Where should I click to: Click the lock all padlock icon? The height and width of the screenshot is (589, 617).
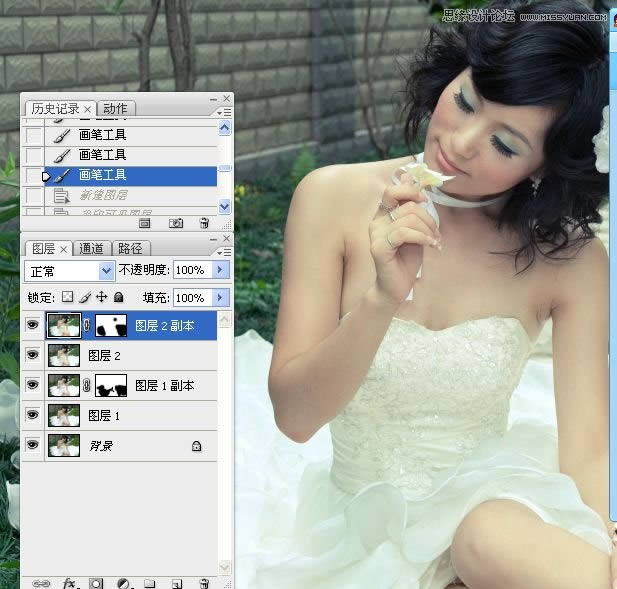(118, 297)
